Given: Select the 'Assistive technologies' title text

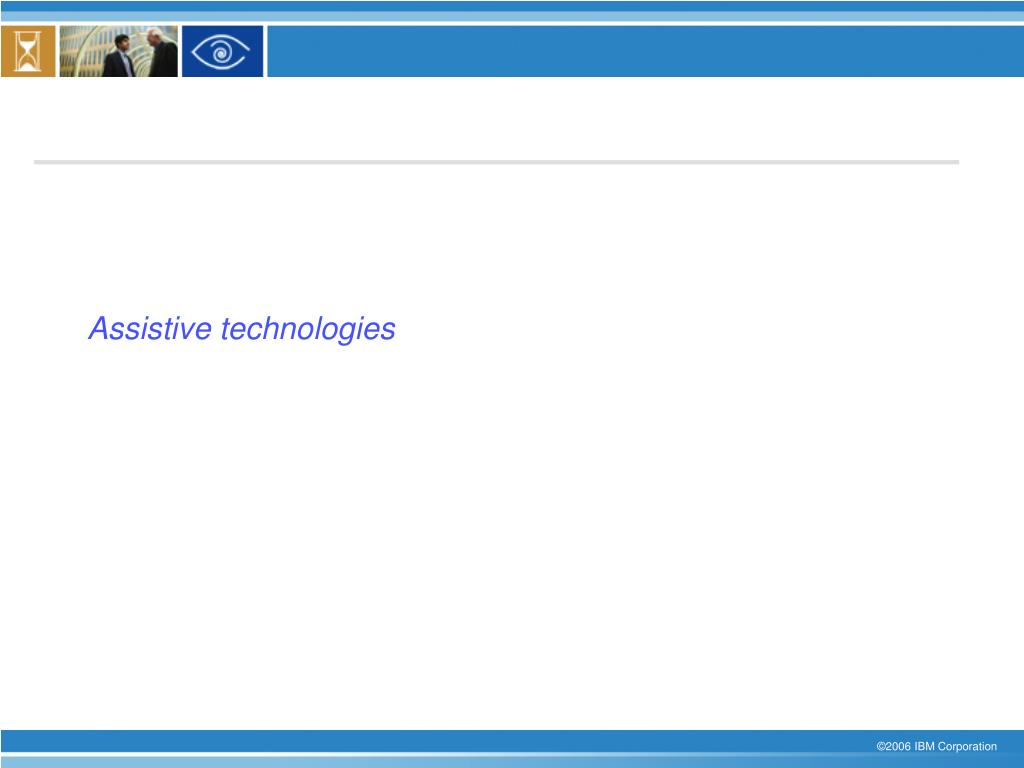Looking at the screenshot, I should pyautogui.click(x=242, y=328).
